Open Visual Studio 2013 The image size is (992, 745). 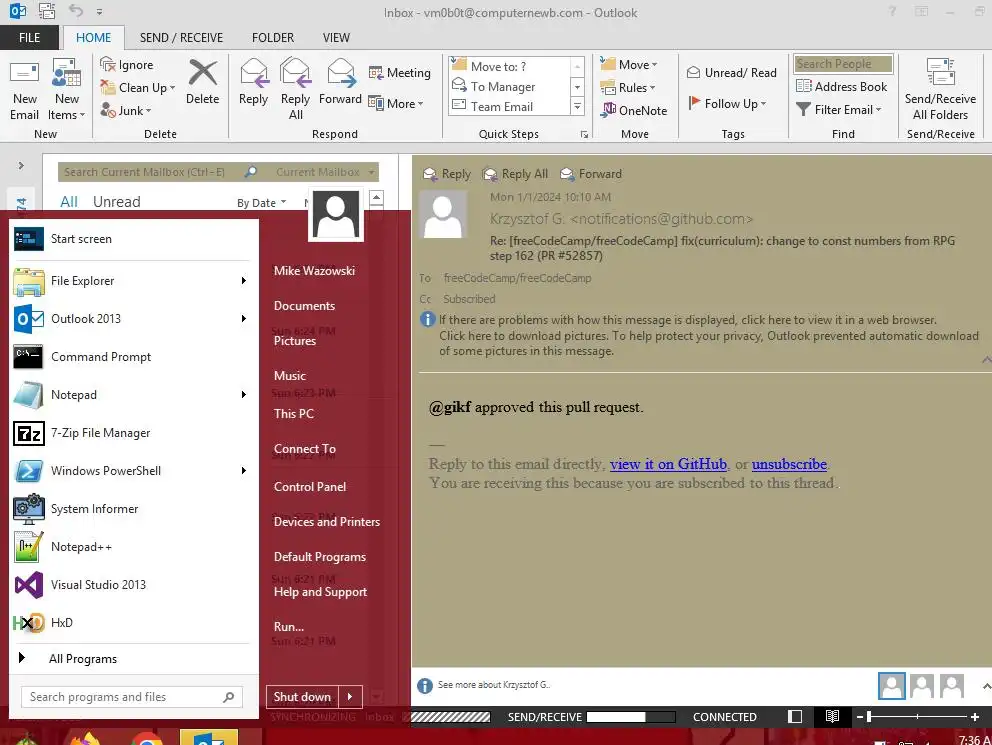pyautogui.click(x=132, y=584)
